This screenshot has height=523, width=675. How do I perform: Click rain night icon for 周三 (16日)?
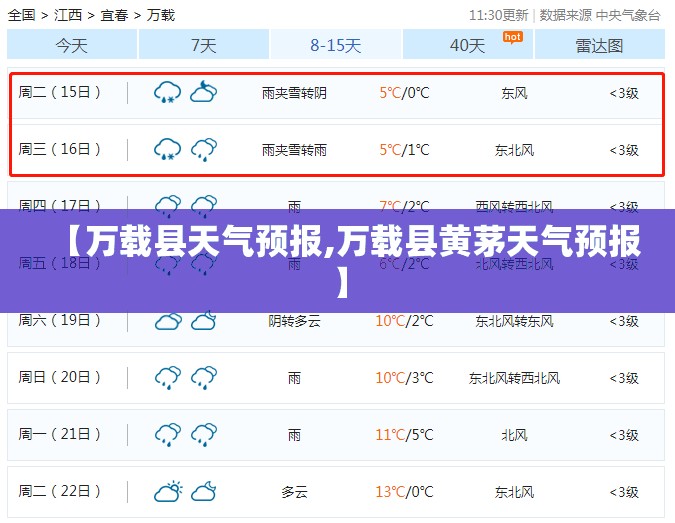(204, 149)
